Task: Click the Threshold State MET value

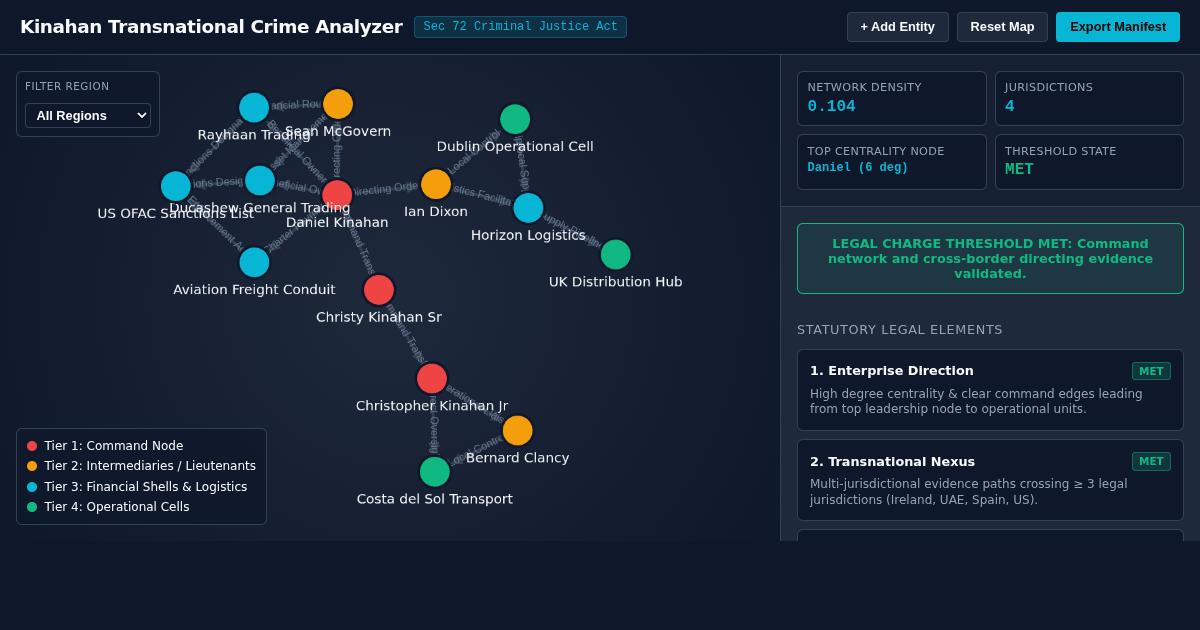Action: tap(1019, 170)
